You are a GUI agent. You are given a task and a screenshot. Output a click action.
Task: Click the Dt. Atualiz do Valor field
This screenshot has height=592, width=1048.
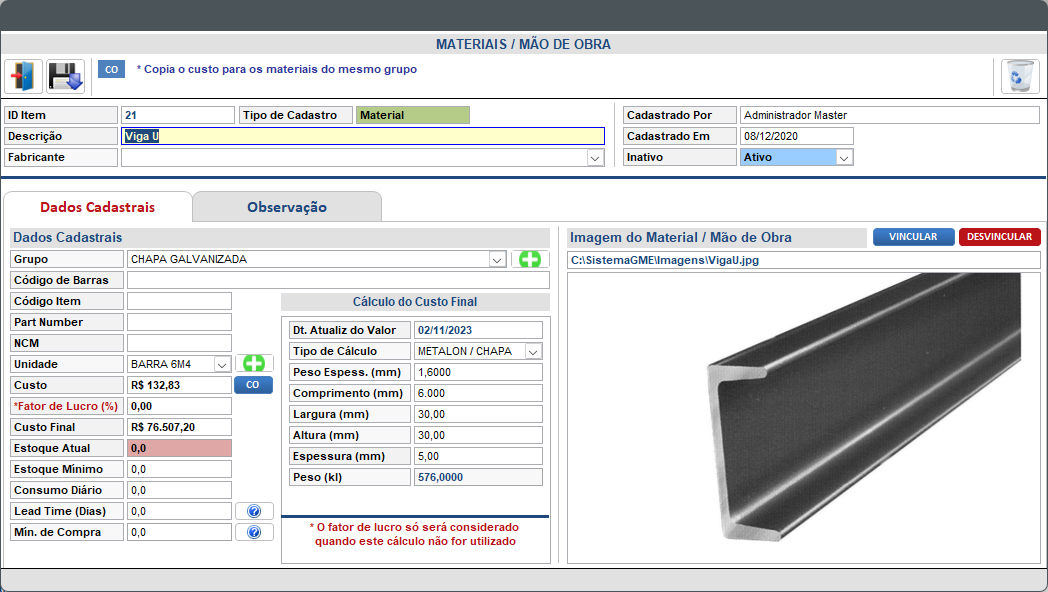pyautogui.click(x=478, y=330)
